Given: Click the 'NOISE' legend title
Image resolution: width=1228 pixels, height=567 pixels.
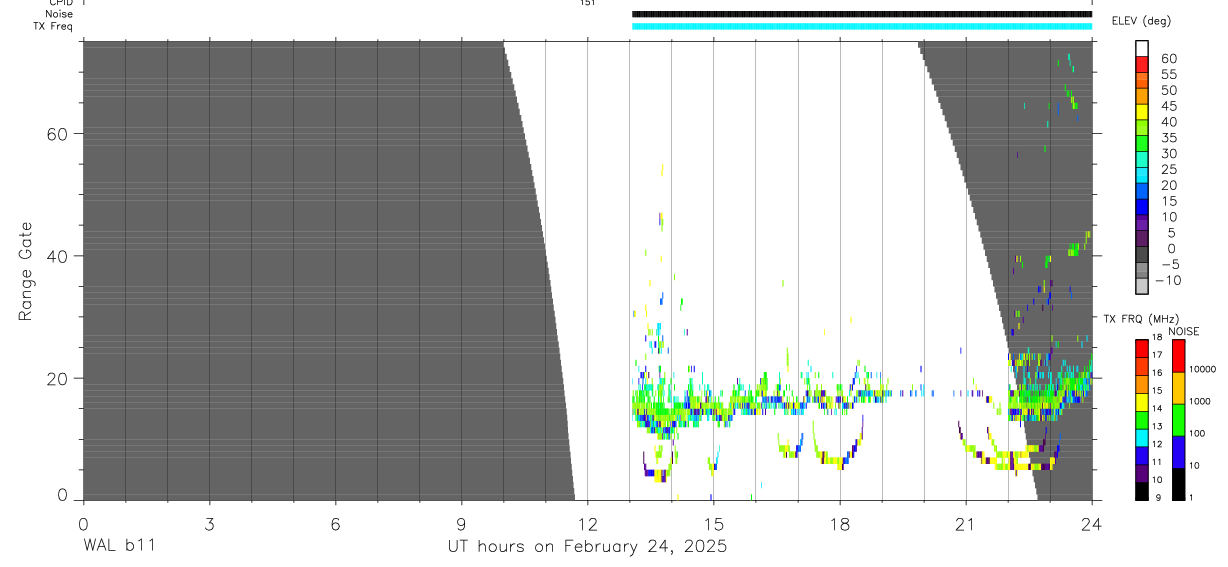Looking at the screenshot, I should point(1184,331).
